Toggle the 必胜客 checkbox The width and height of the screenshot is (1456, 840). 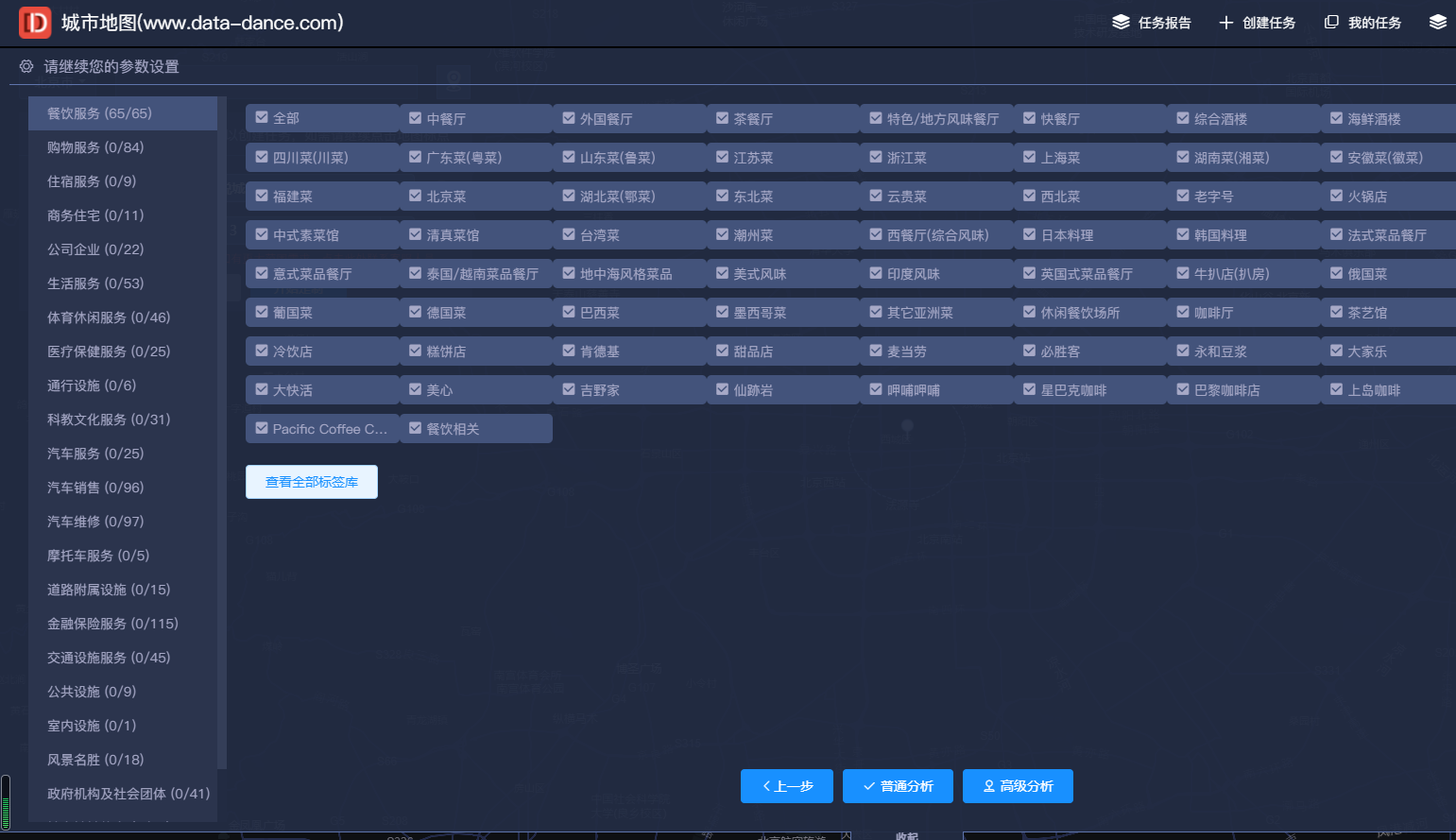click(1030, 351)
